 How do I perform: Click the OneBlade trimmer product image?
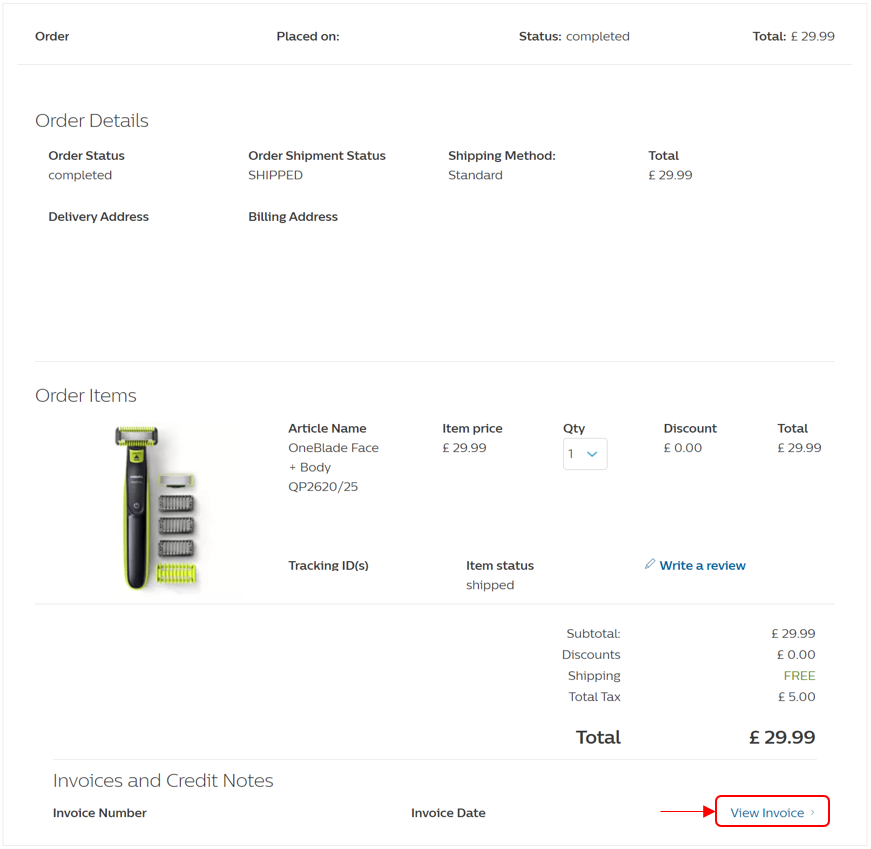[157, 507]
